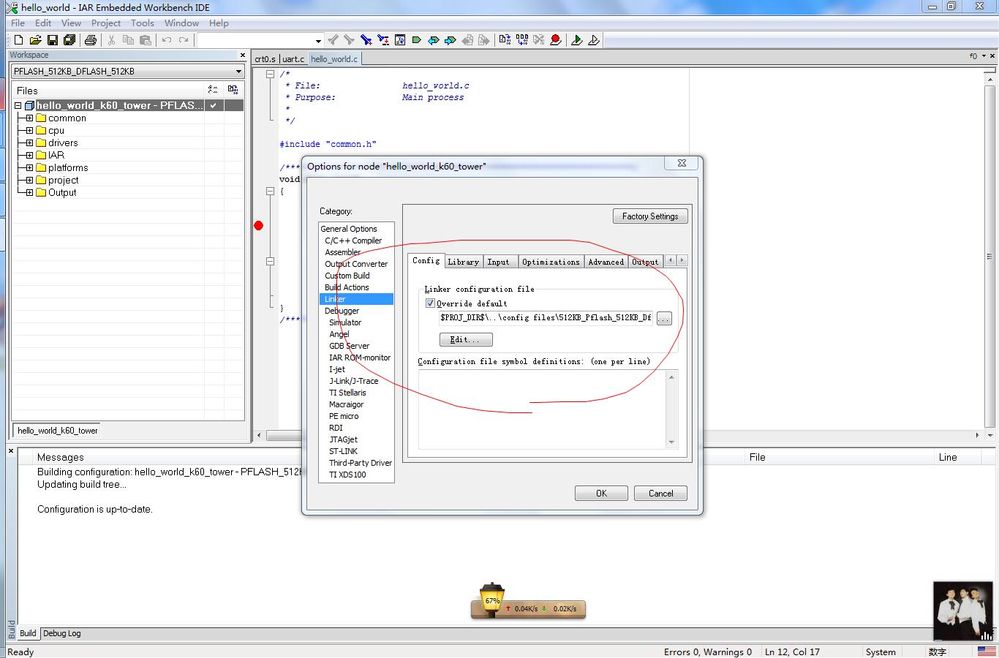Screen dimensions: 999x658
Task: Click the Save All toolbar icon
Action: click(x=69, y=40)
